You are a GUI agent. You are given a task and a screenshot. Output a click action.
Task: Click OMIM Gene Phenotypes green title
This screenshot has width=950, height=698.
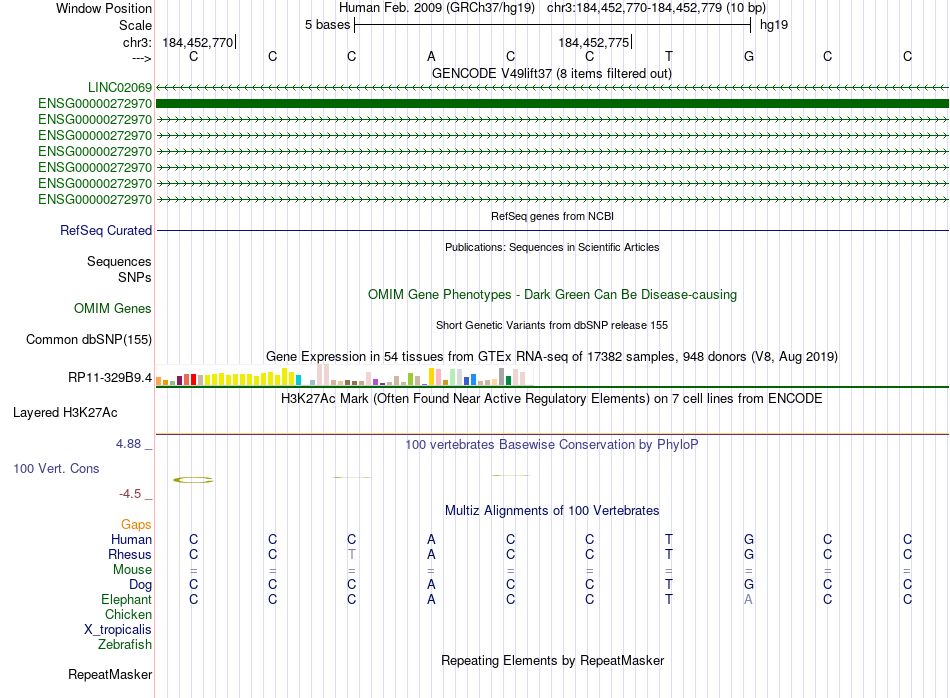click(553, 294)
